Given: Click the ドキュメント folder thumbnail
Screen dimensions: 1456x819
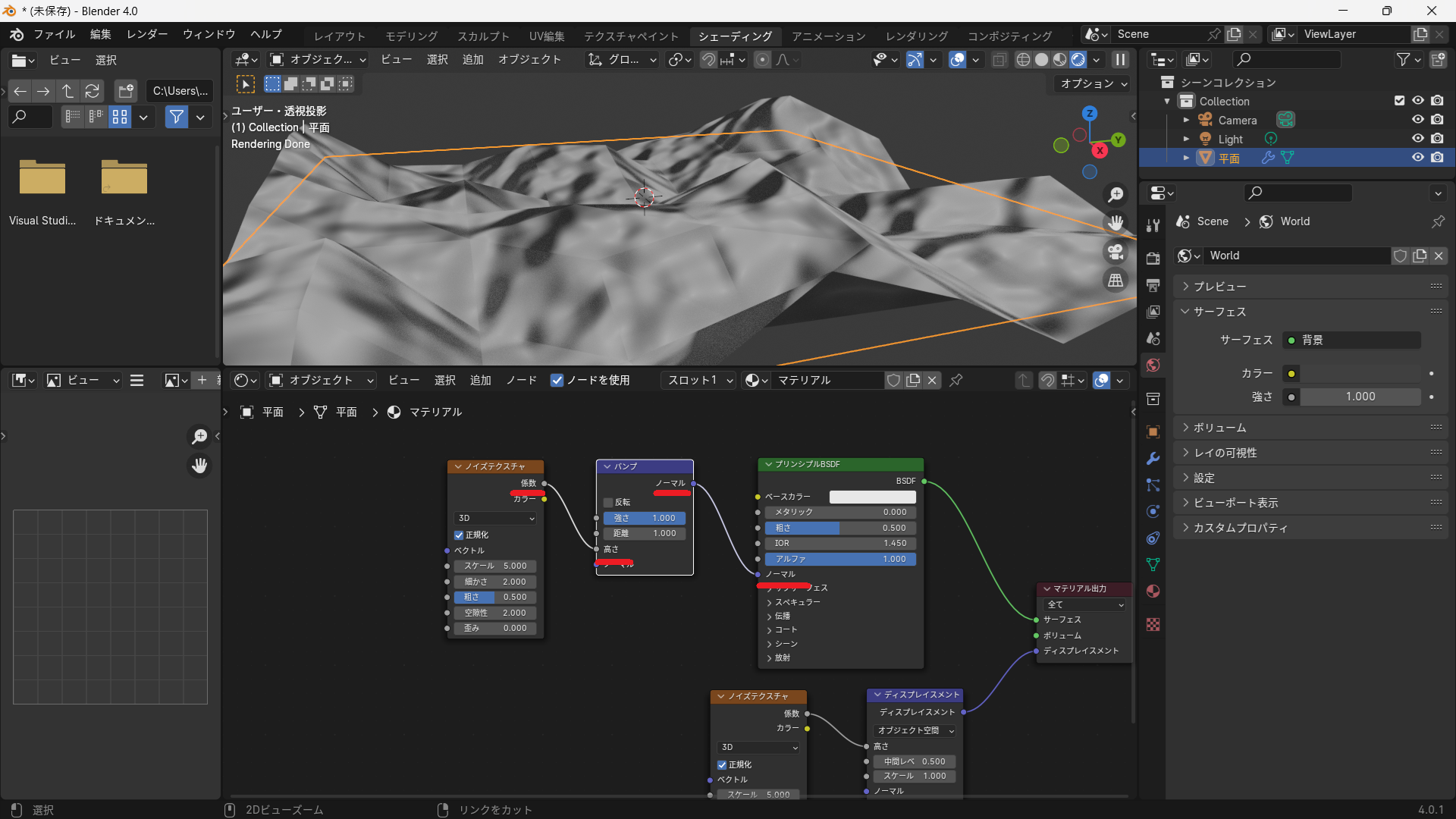Looking at the screenshot, I should pos(124,179).
